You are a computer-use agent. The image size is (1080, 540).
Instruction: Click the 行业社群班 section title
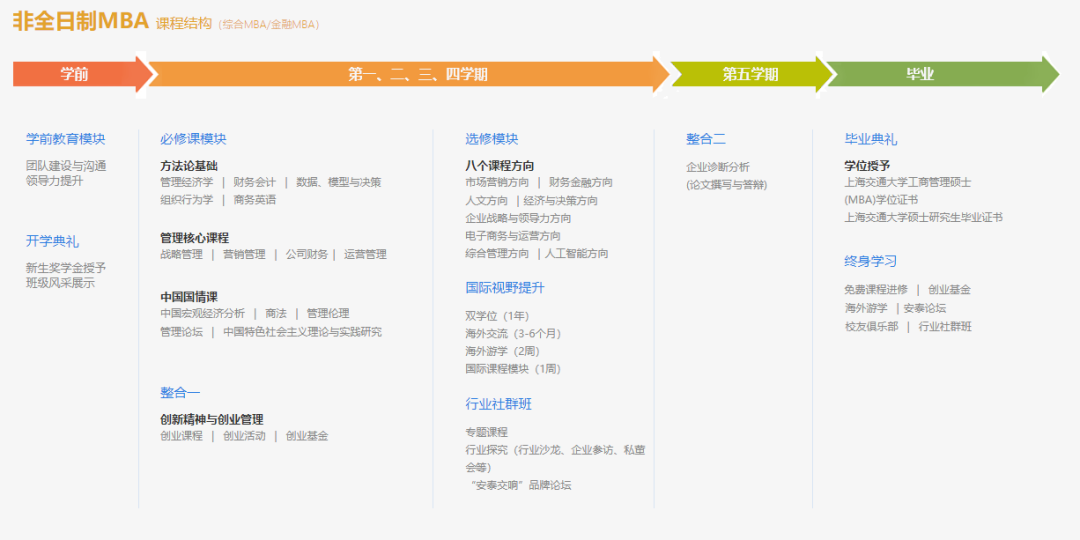[498, 404]
